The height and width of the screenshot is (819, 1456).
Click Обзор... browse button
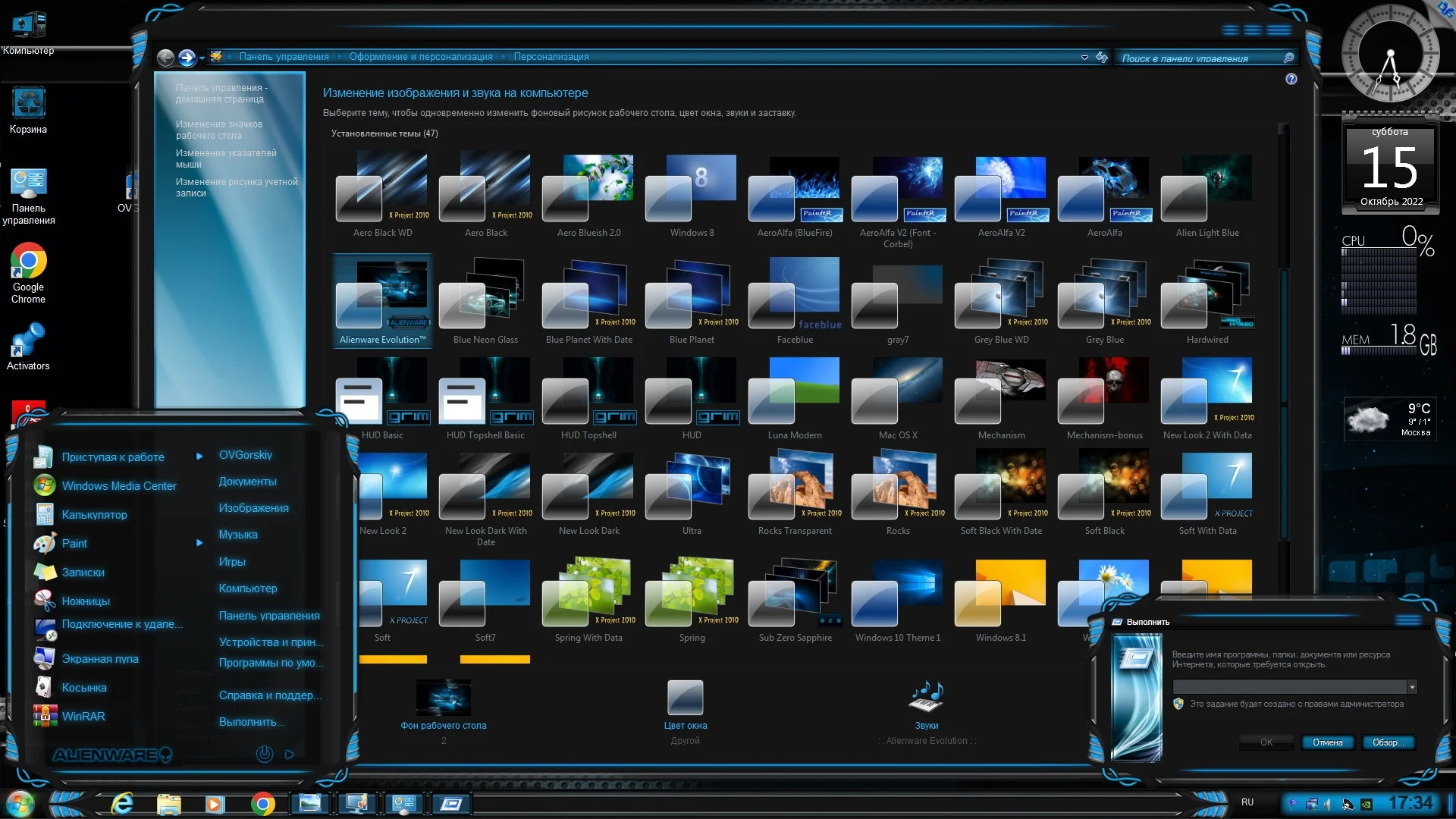tap(1388, 742)
